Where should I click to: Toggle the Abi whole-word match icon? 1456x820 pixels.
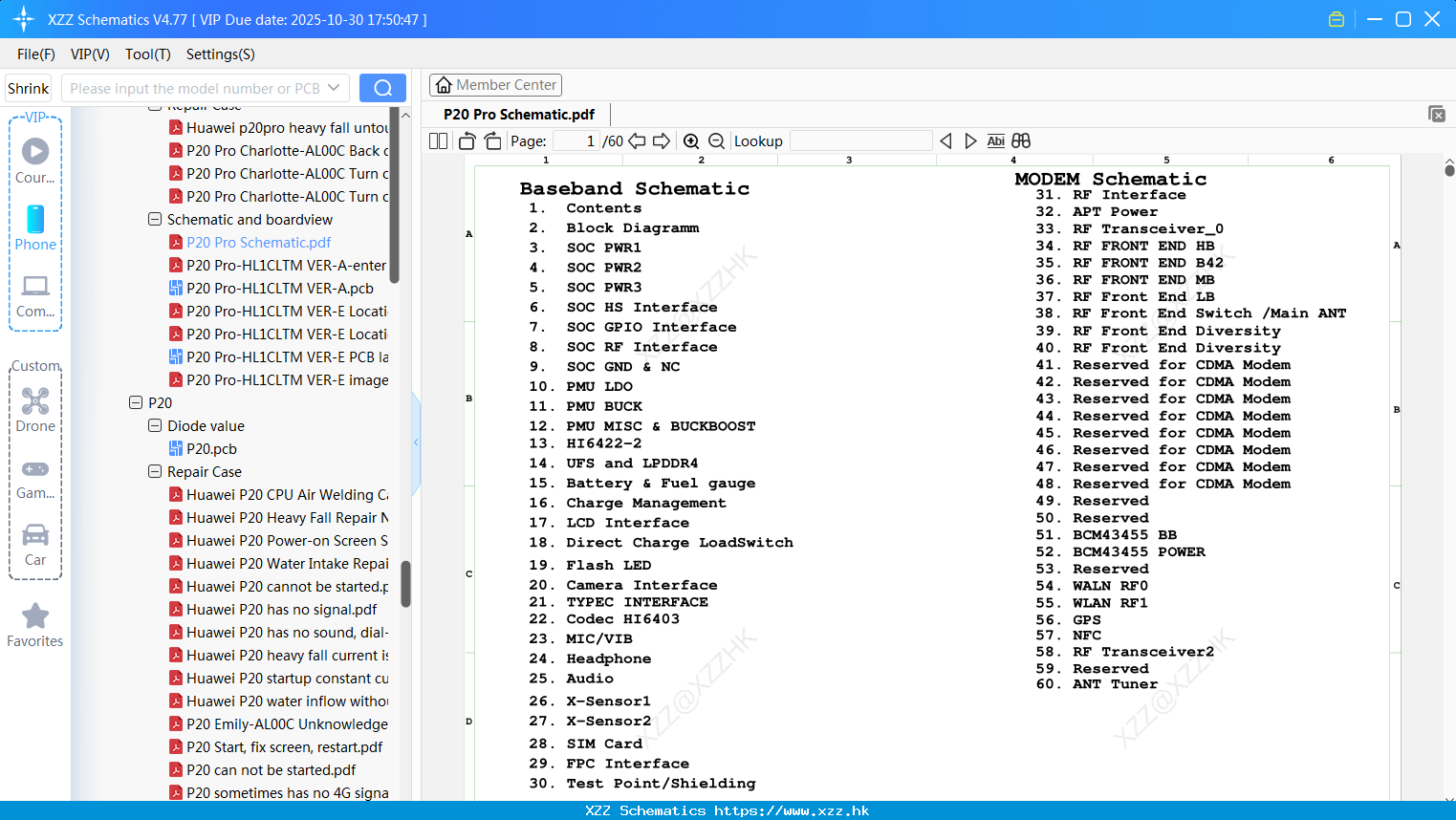point(995,141)
